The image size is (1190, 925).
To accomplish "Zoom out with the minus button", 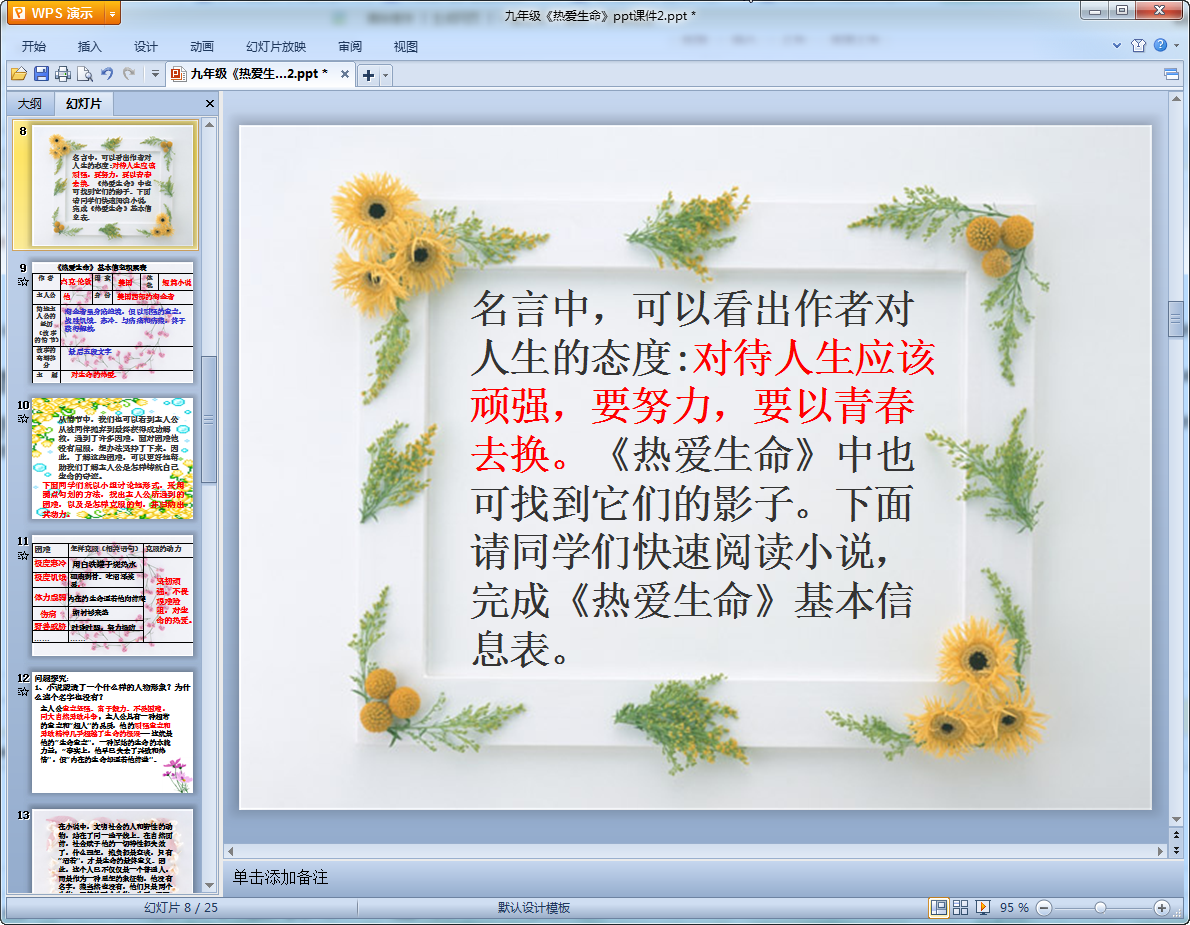I will click(1044, 908).
